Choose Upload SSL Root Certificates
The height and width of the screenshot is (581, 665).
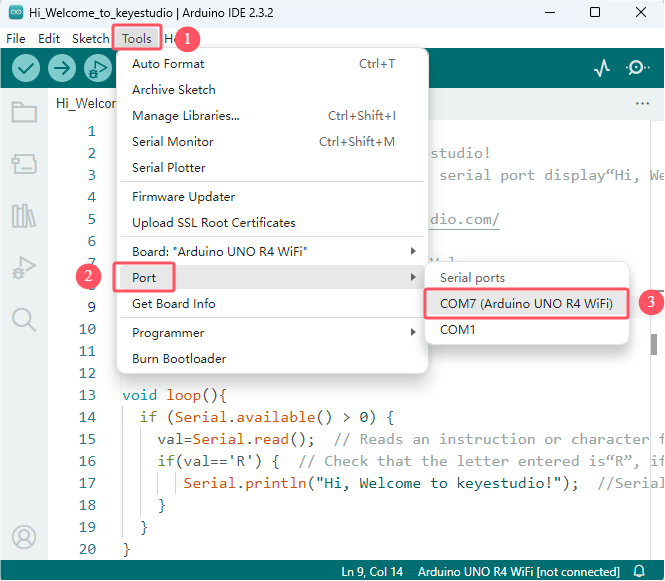click(272, 223)
